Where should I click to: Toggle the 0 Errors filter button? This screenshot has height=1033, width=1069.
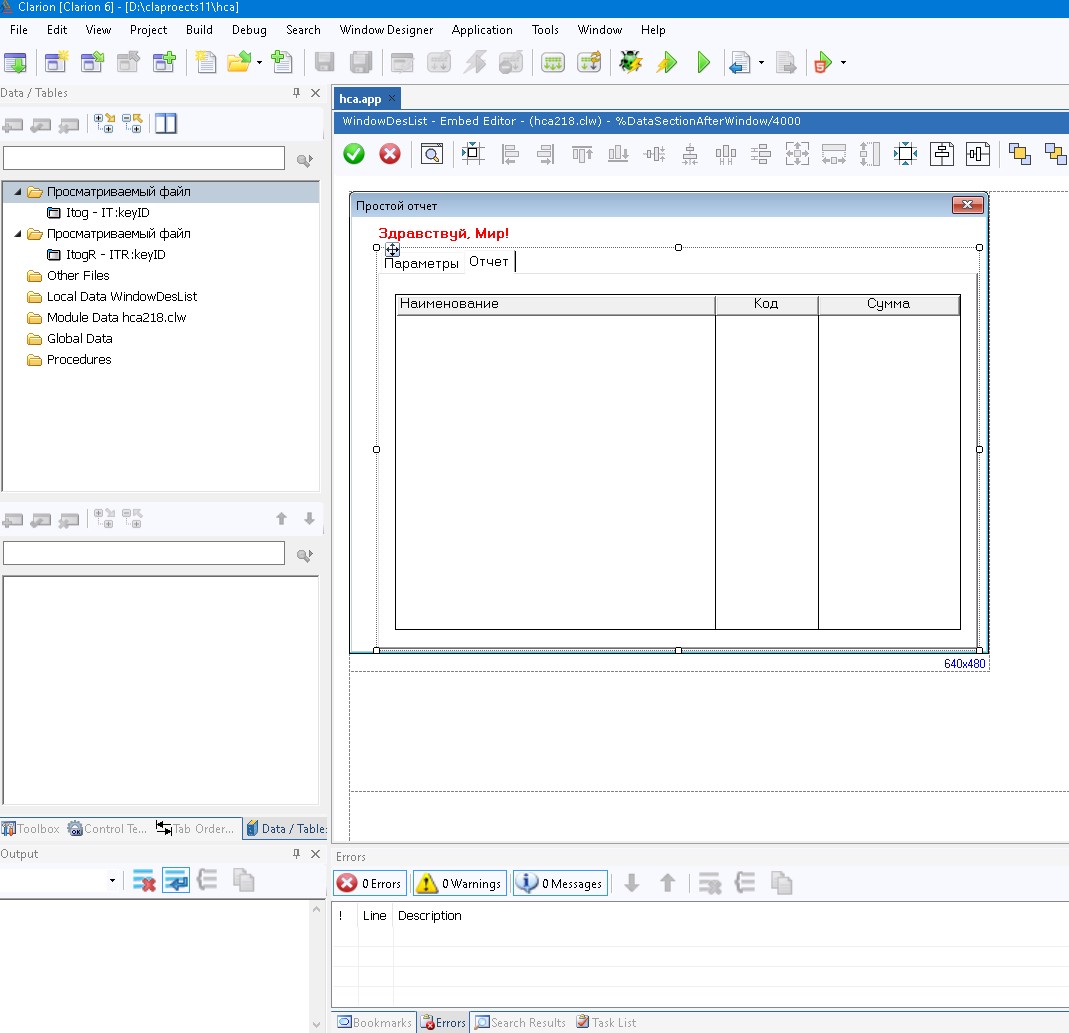[x=370, y=883]
